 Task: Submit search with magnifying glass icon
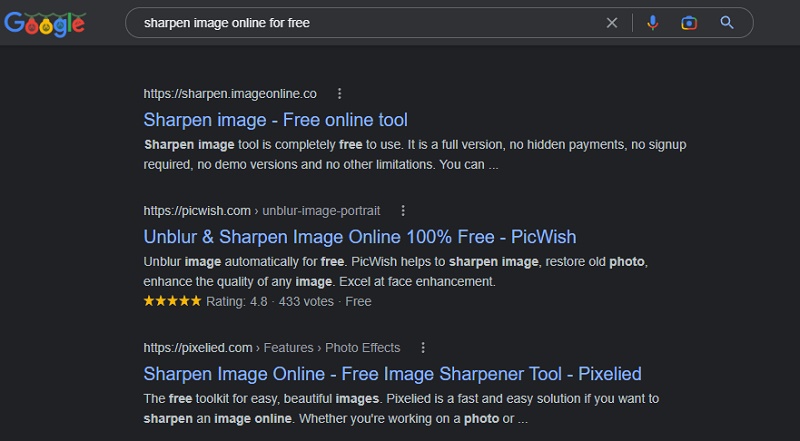(x=727, y=22)
